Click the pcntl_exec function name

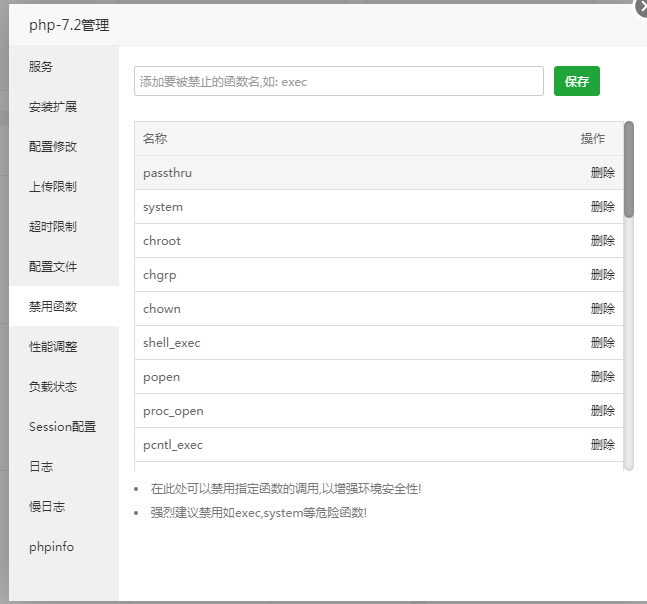[173, 445]
